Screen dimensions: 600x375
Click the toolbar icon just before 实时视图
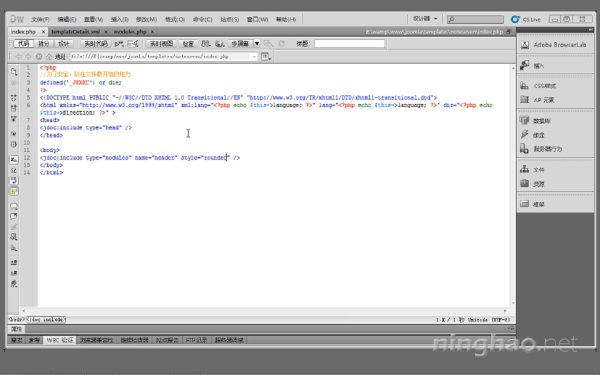tap(133, 44)
